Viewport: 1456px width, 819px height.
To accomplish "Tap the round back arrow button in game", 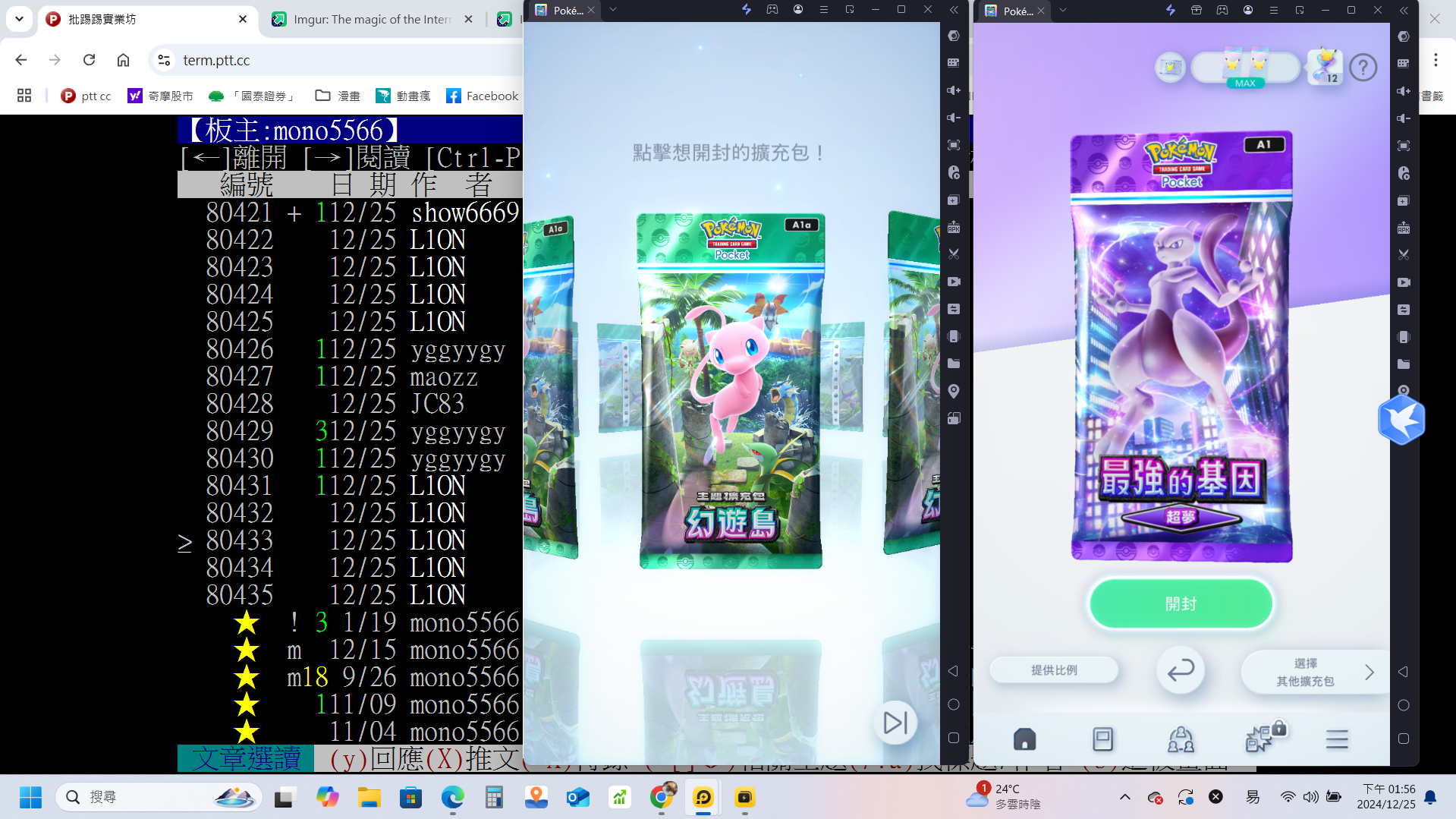I will tap(1181, 670).
